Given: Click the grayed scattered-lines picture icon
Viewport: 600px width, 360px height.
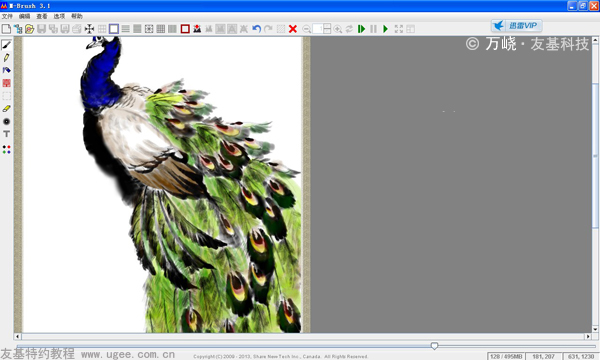Looking at the screenshot, I should (244, 29).
